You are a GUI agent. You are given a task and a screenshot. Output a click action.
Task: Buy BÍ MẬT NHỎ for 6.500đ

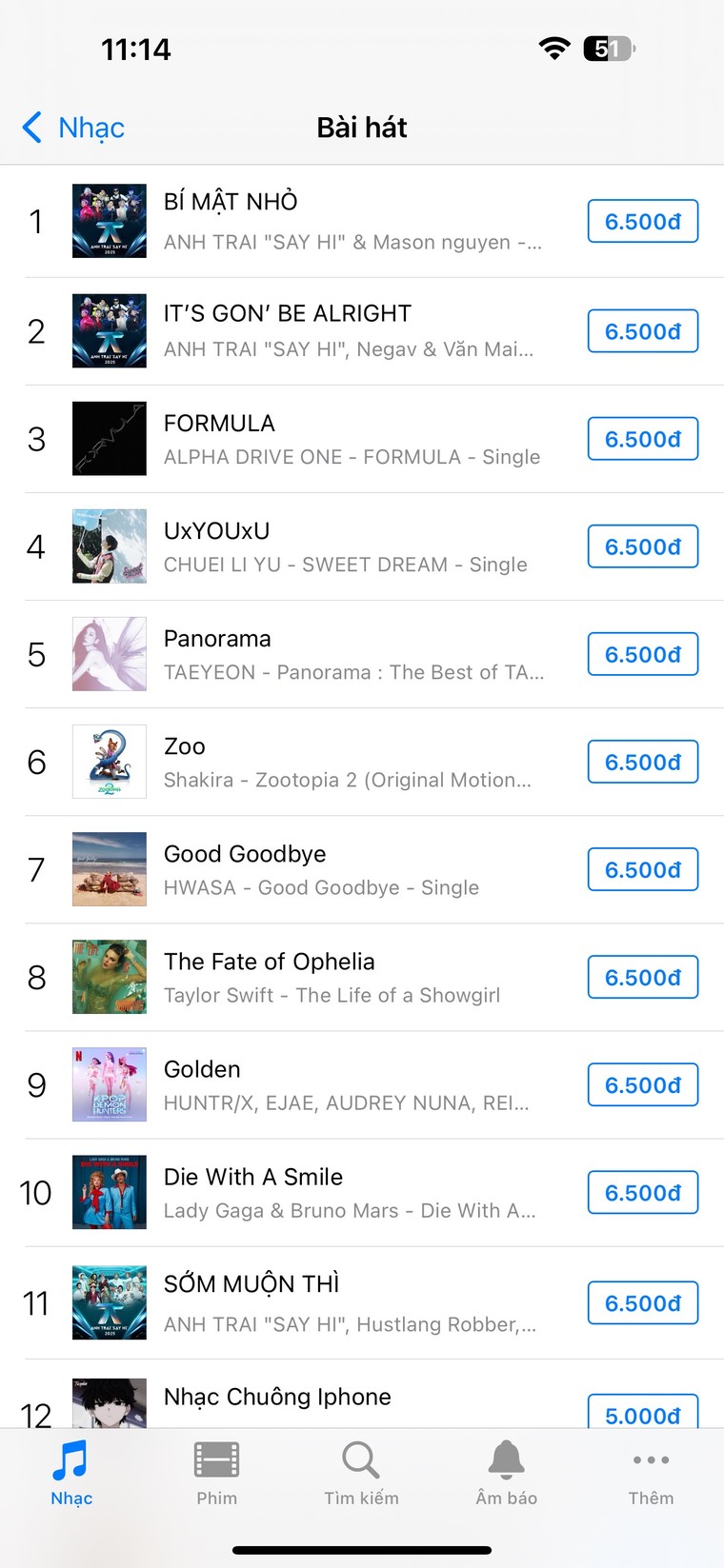pos(643,222)
